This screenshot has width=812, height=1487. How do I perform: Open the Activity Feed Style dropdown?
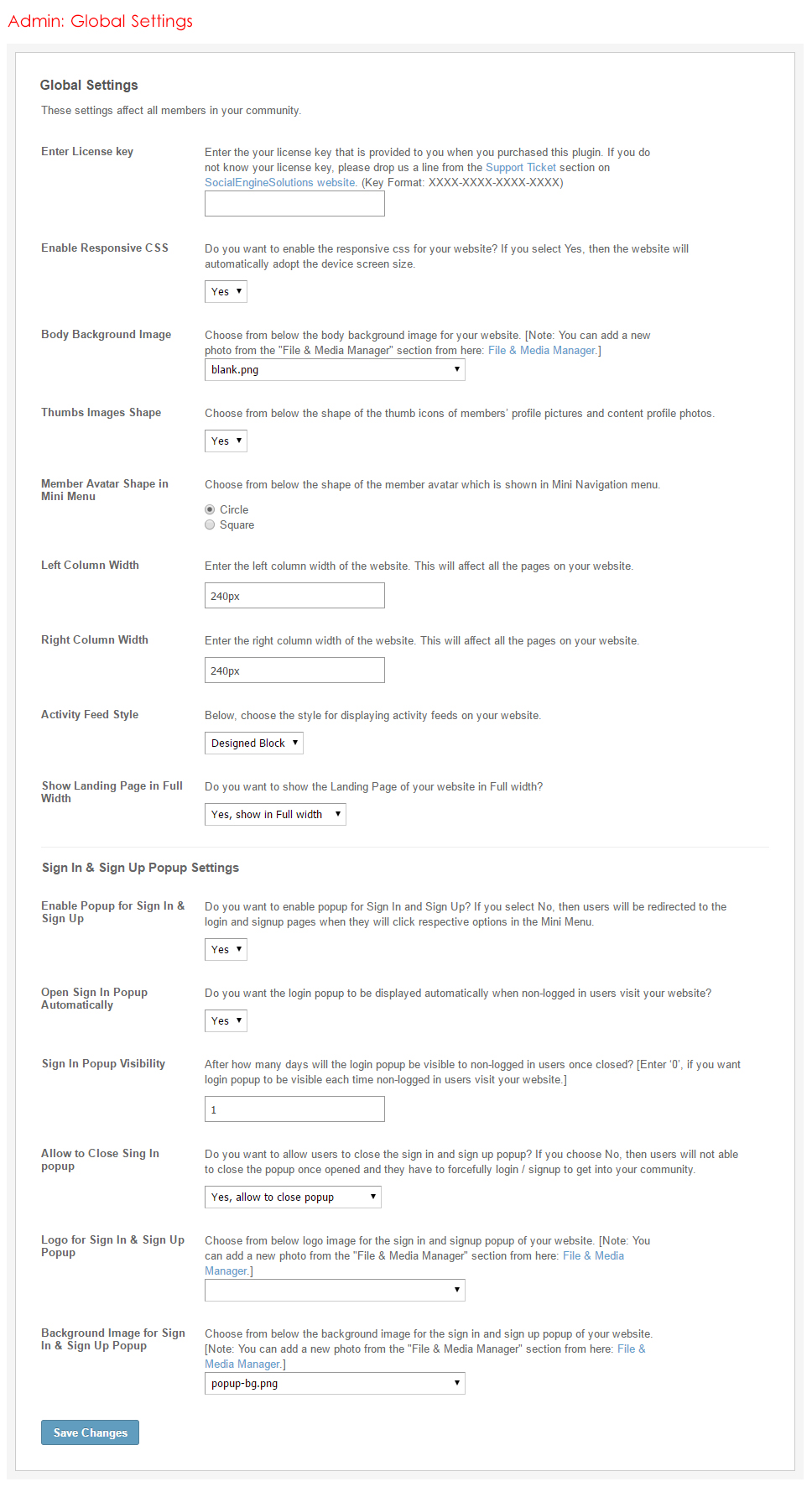point(253,743)
